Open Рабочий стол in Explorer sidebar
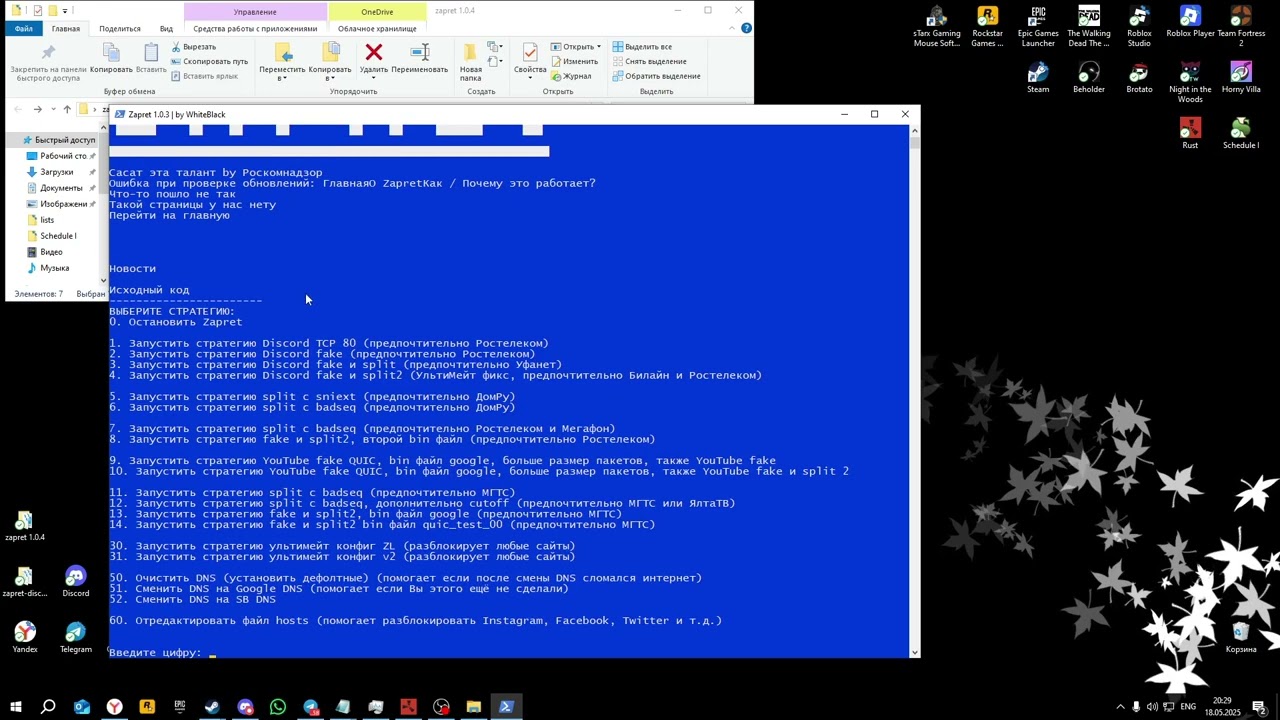The width and height of the screenshot is (1280, 720). (x=61, y=156)
